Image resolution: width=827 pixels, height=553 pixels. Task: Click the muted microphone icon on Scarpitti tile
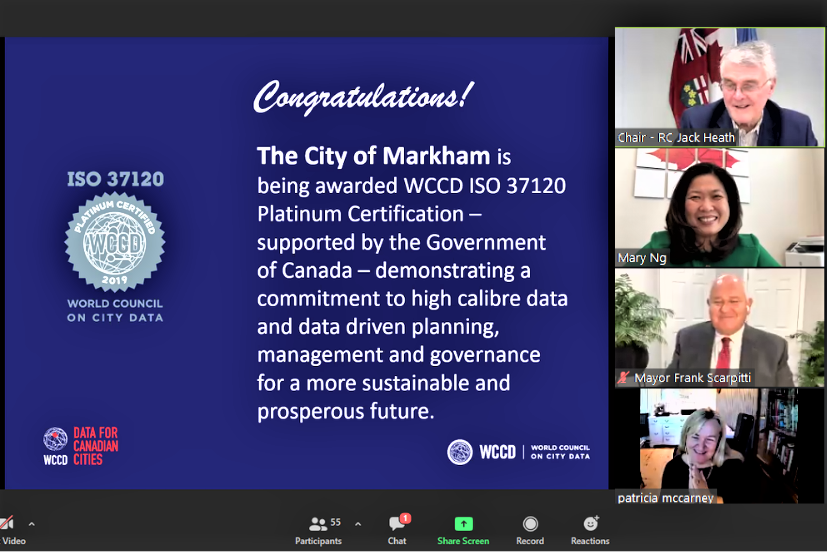click(624, 378)
